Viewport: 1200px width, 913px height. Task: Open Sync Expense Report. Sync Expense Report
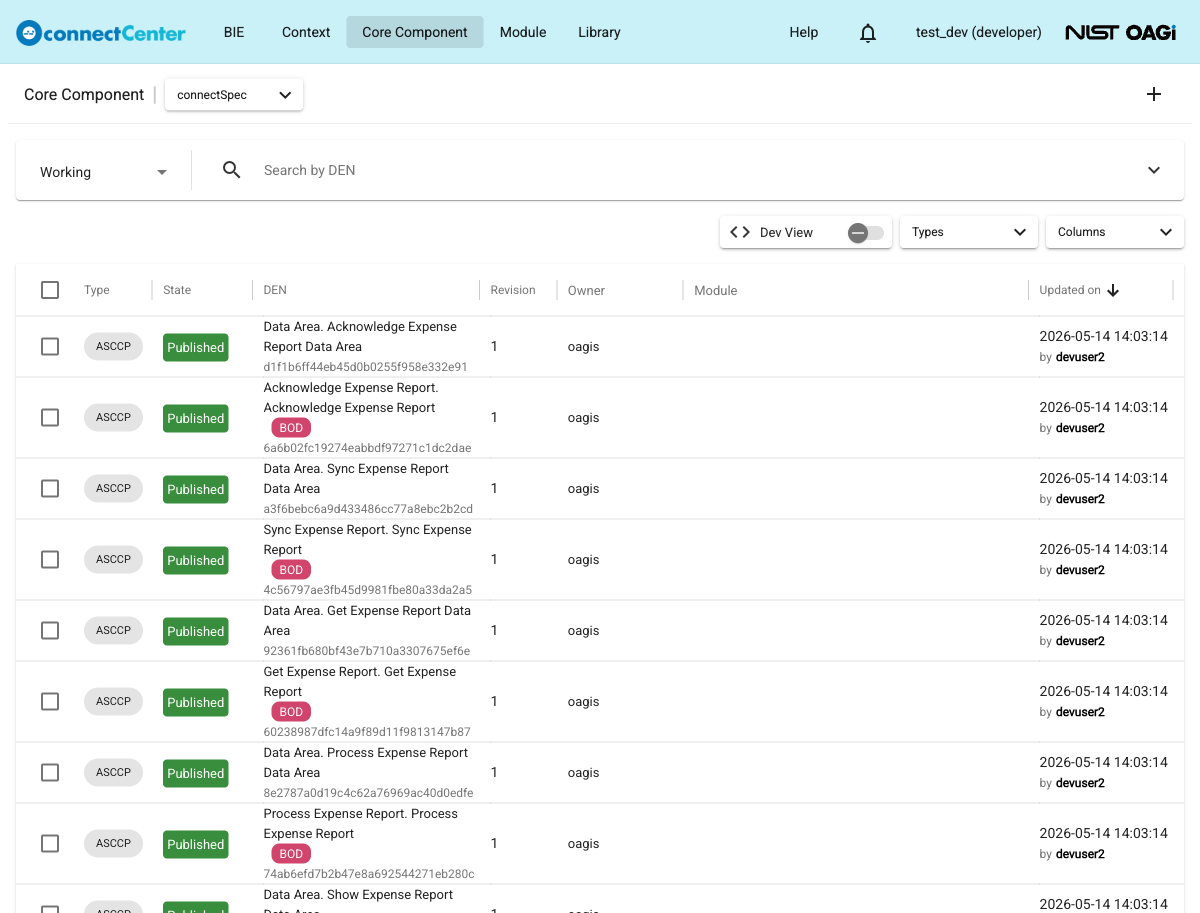coord(367,539)
